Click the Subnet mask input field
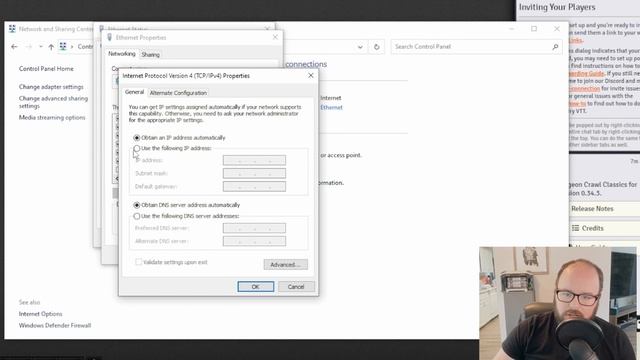 (254, 173)
